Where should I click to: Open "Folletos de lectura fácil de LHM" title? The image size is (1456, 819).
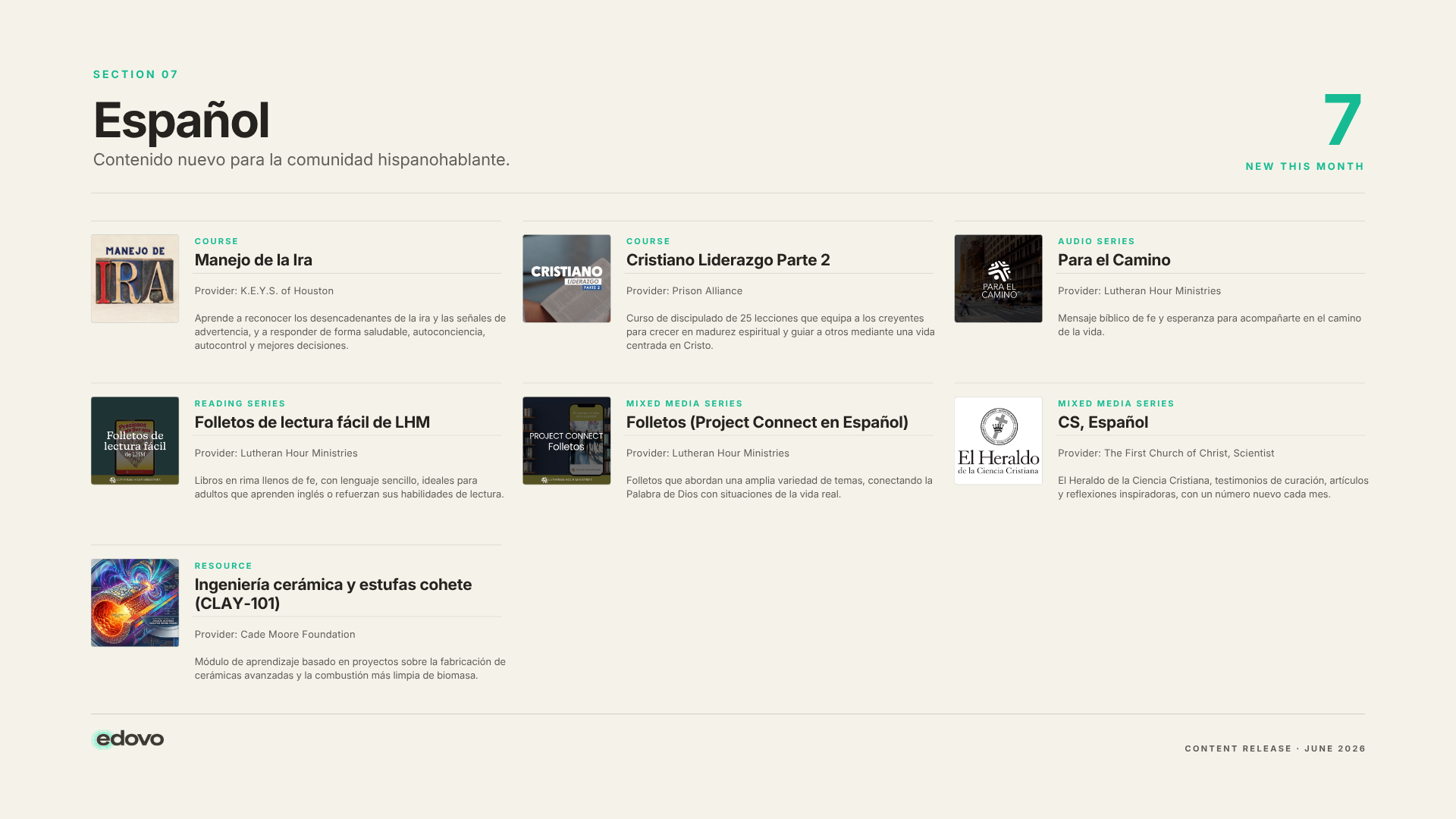pyautogui.click(x=312, y=422)
